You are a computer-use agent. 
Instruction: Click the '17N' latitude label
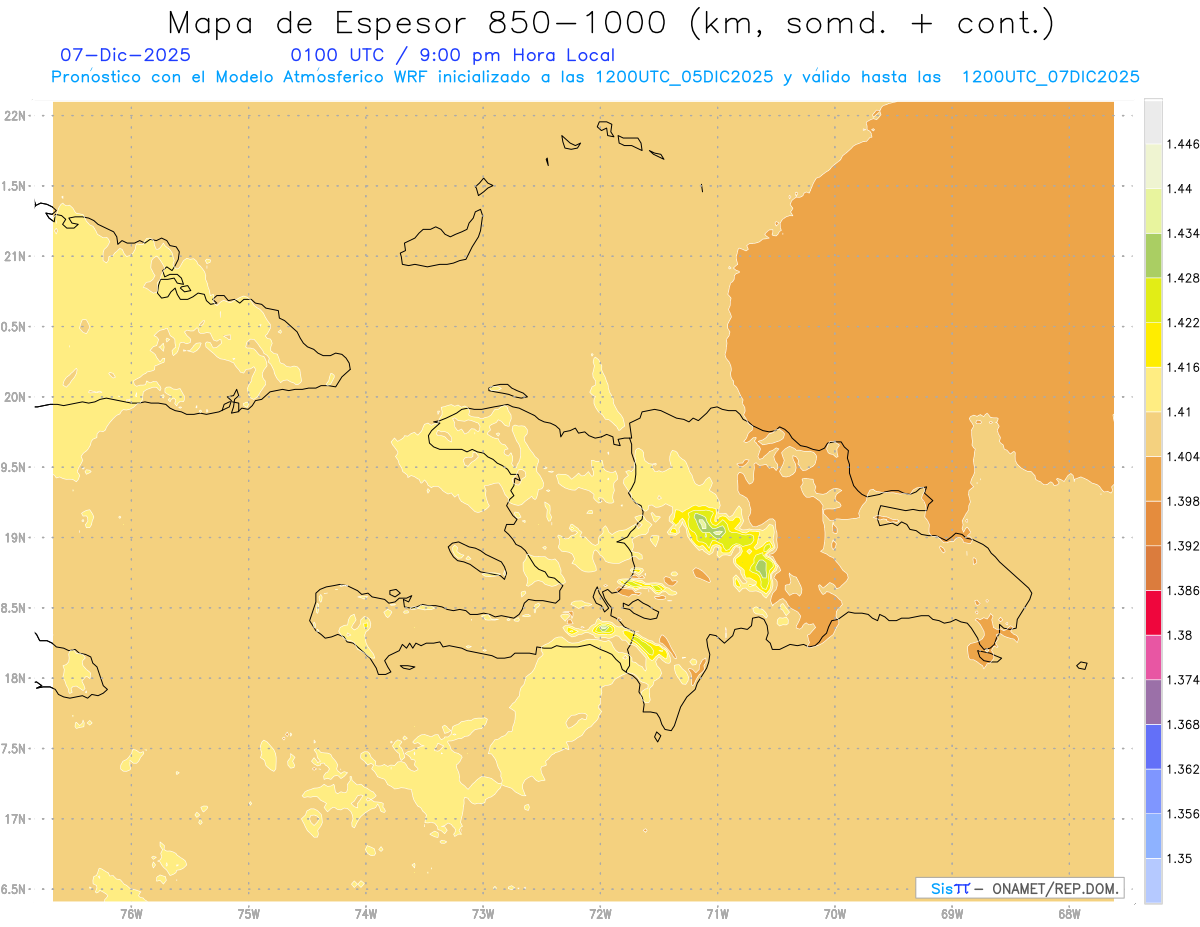pyautogui.click(x=15, y=819)
